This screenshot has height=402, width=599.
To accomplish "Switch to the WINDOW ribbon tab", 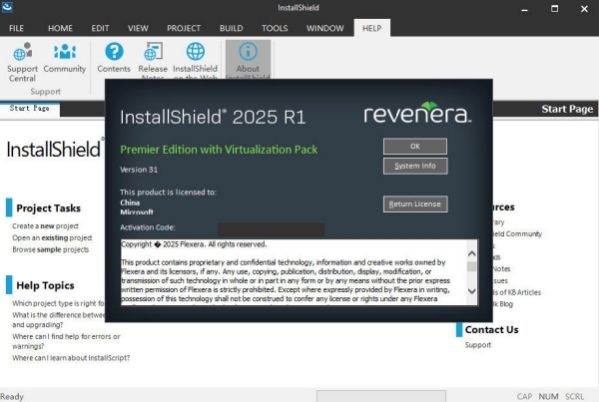I will [325, 28].
